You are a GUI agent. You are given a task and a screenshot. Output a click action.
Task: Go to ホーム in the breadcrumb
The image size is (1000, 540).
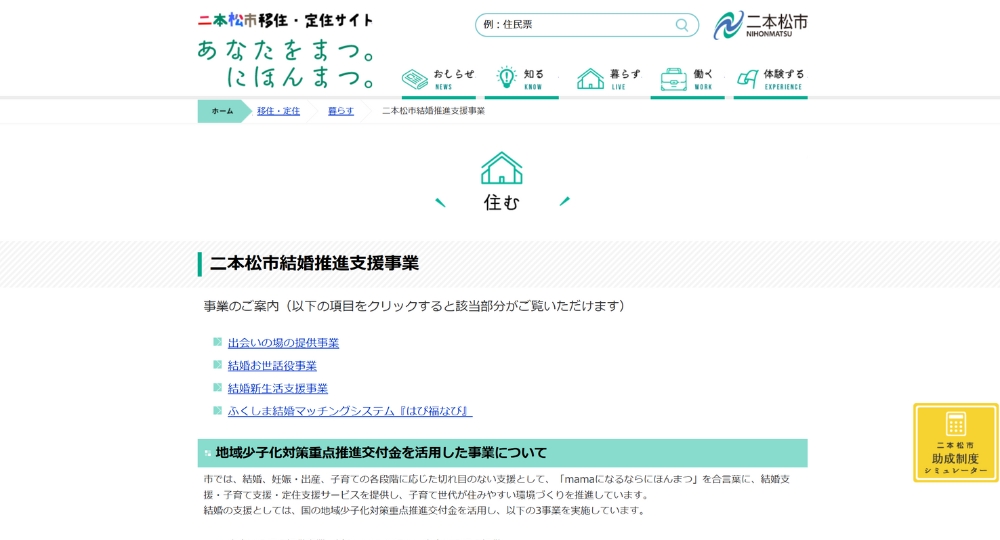[222, 111]
